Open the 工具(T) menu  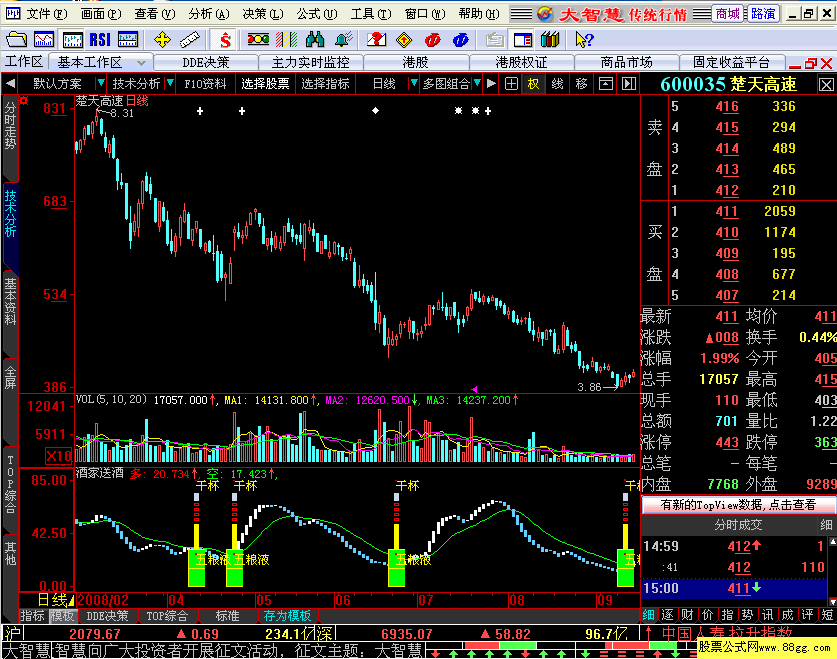pyautogui.click(x=370, y=13)
